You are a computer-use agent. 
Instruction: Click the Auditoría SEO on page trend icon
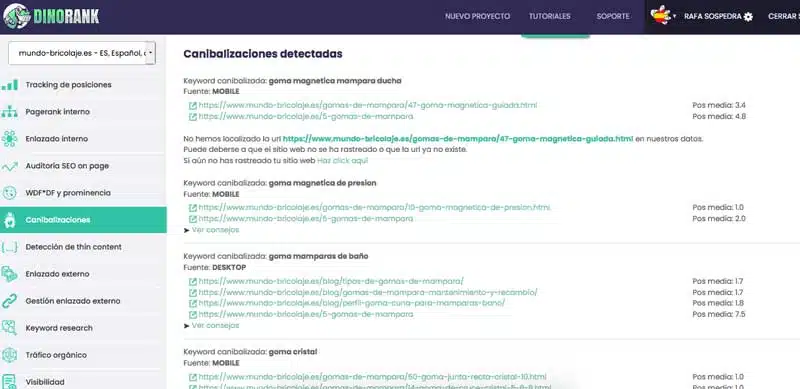pyautogui.click(x=10, y=166)
